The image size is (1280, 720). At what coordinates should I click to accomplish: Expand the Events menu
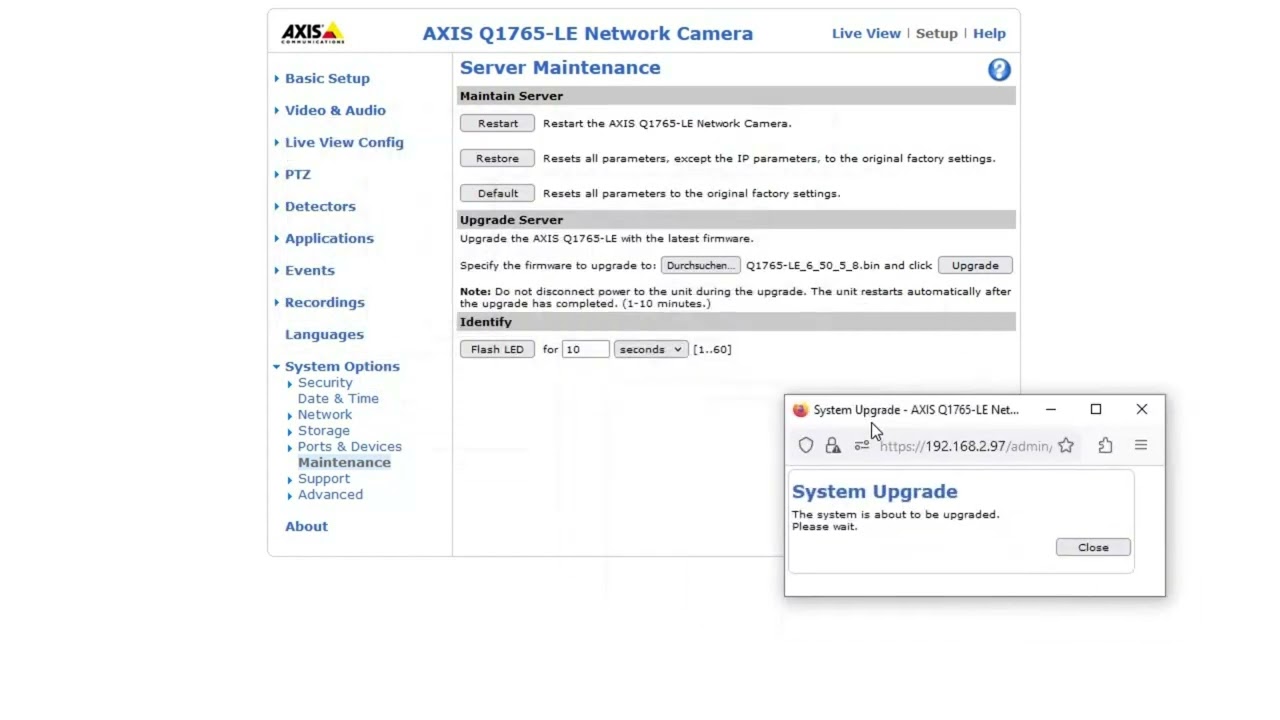pos(310,270)
